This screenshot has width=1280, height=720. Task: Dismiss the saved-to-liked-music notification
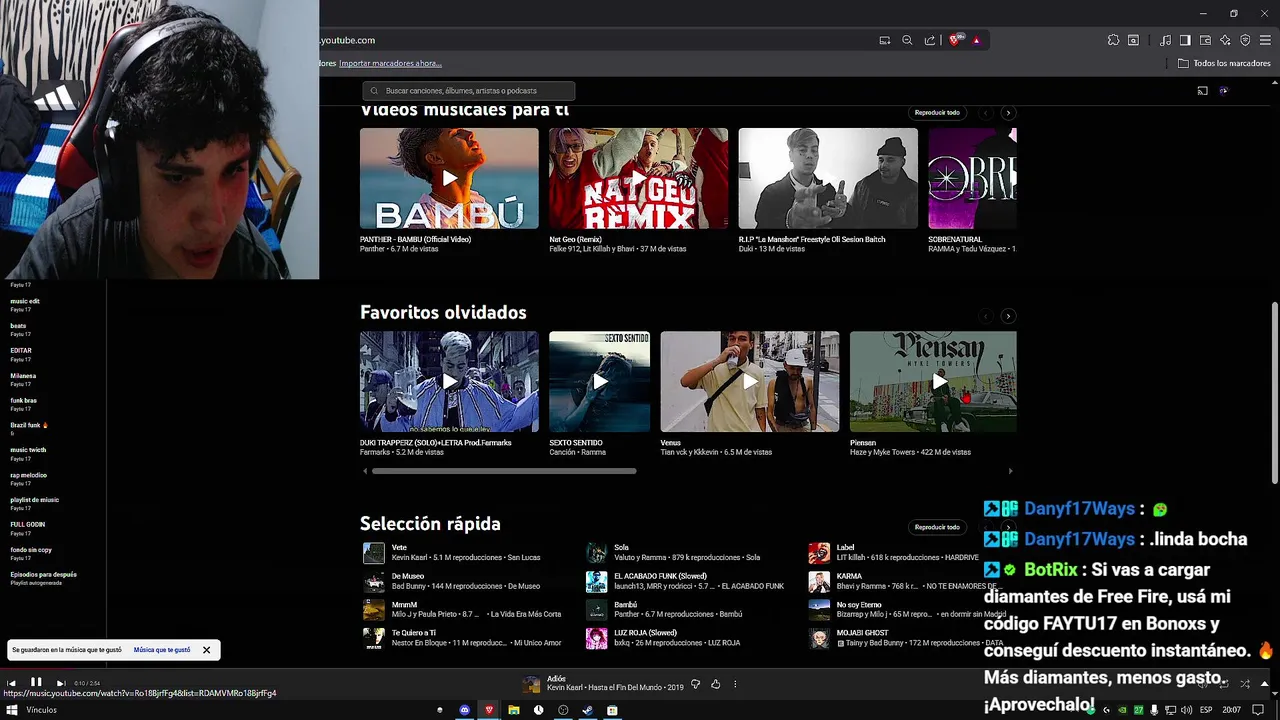(206, 650)
